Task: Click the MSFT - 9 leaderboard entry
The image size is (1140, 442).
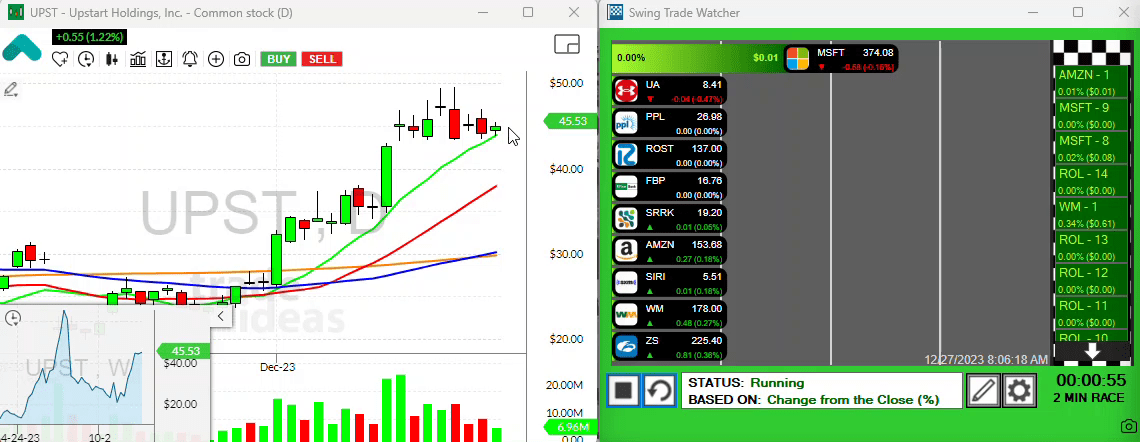Action: click(x=1091, y=116)
